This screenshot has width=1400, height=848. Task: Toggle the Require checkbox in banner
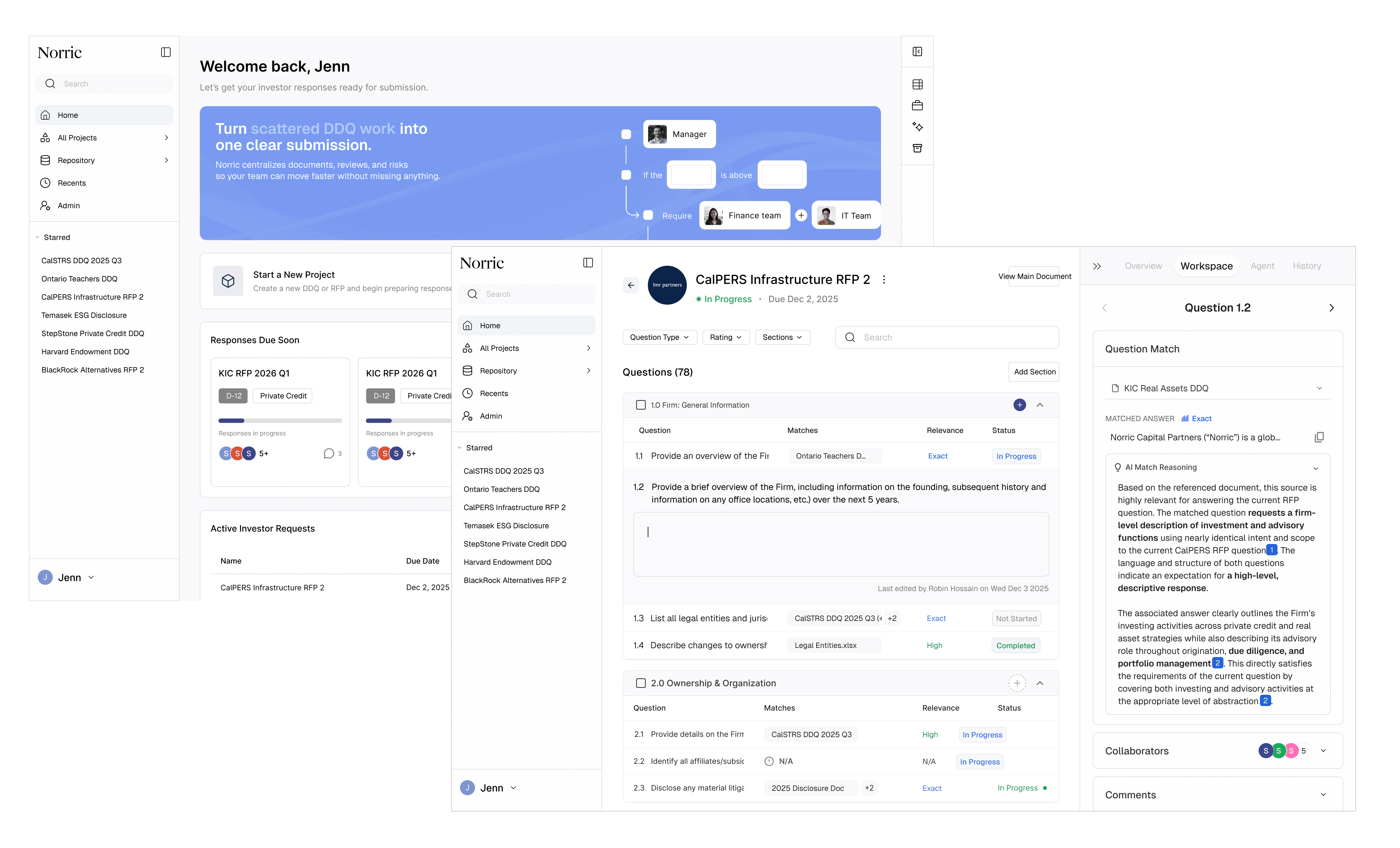[x=648, y=215]
